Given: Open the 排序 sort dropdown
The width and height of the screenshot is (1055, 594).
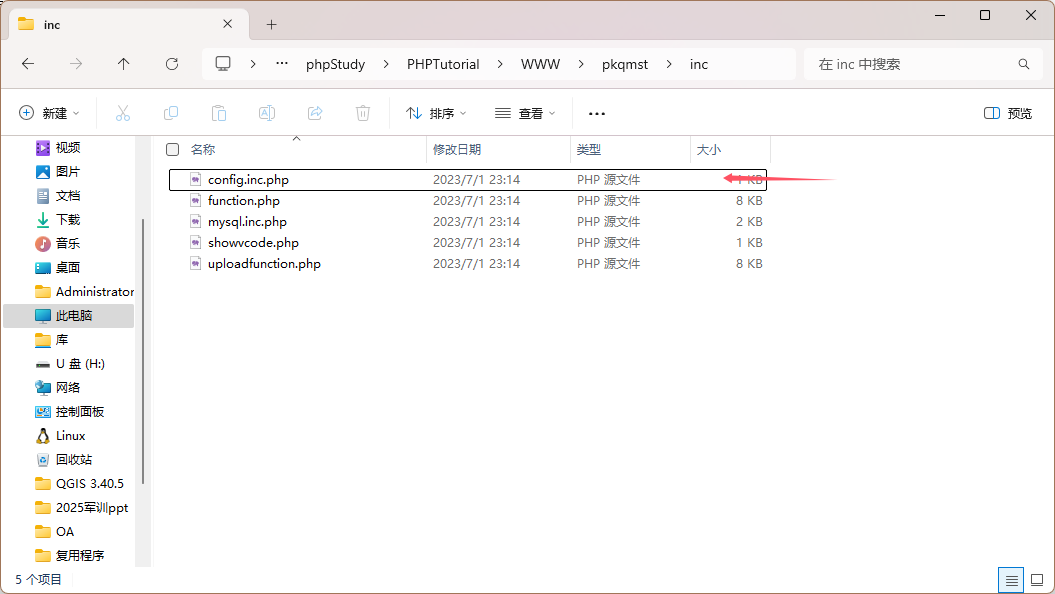Looking at the screenshot, I should [436, 113].
